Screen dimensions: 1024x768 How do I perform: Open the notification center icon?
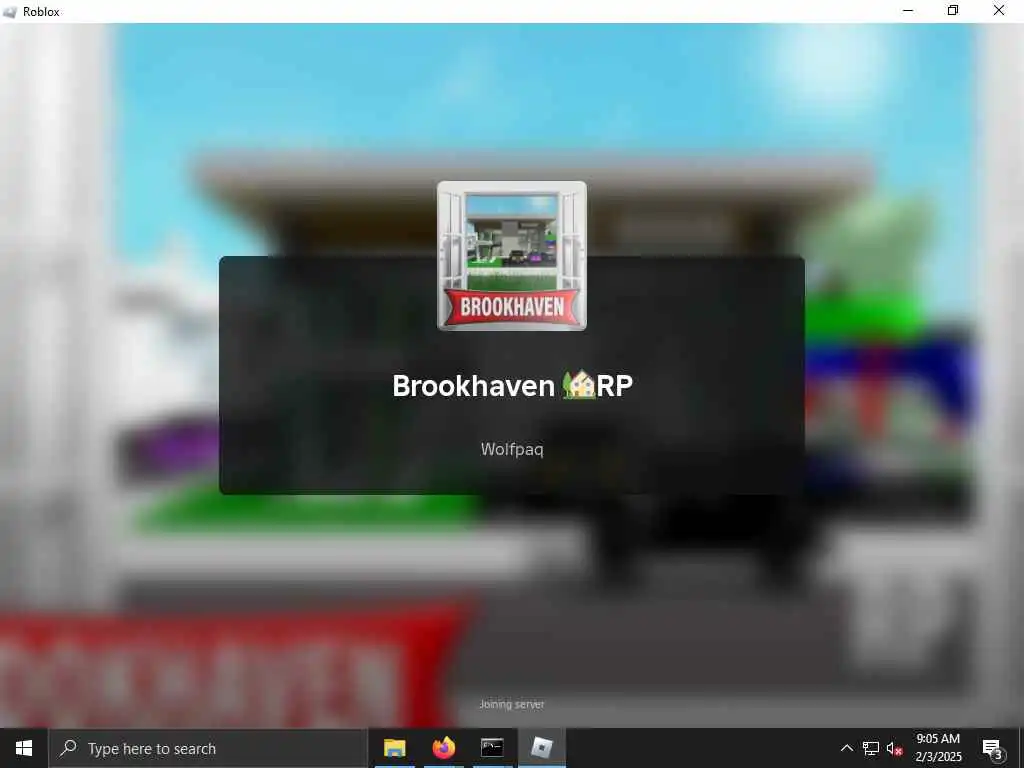click(x=992, y=748)
